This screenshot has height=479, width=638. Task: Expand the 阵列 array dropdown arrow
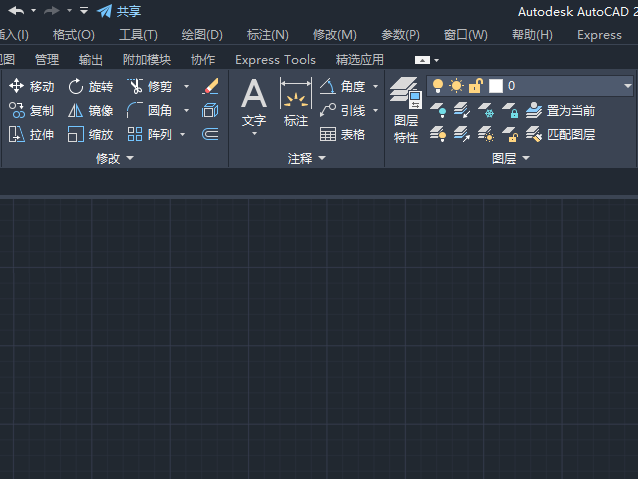click(182, 134)
